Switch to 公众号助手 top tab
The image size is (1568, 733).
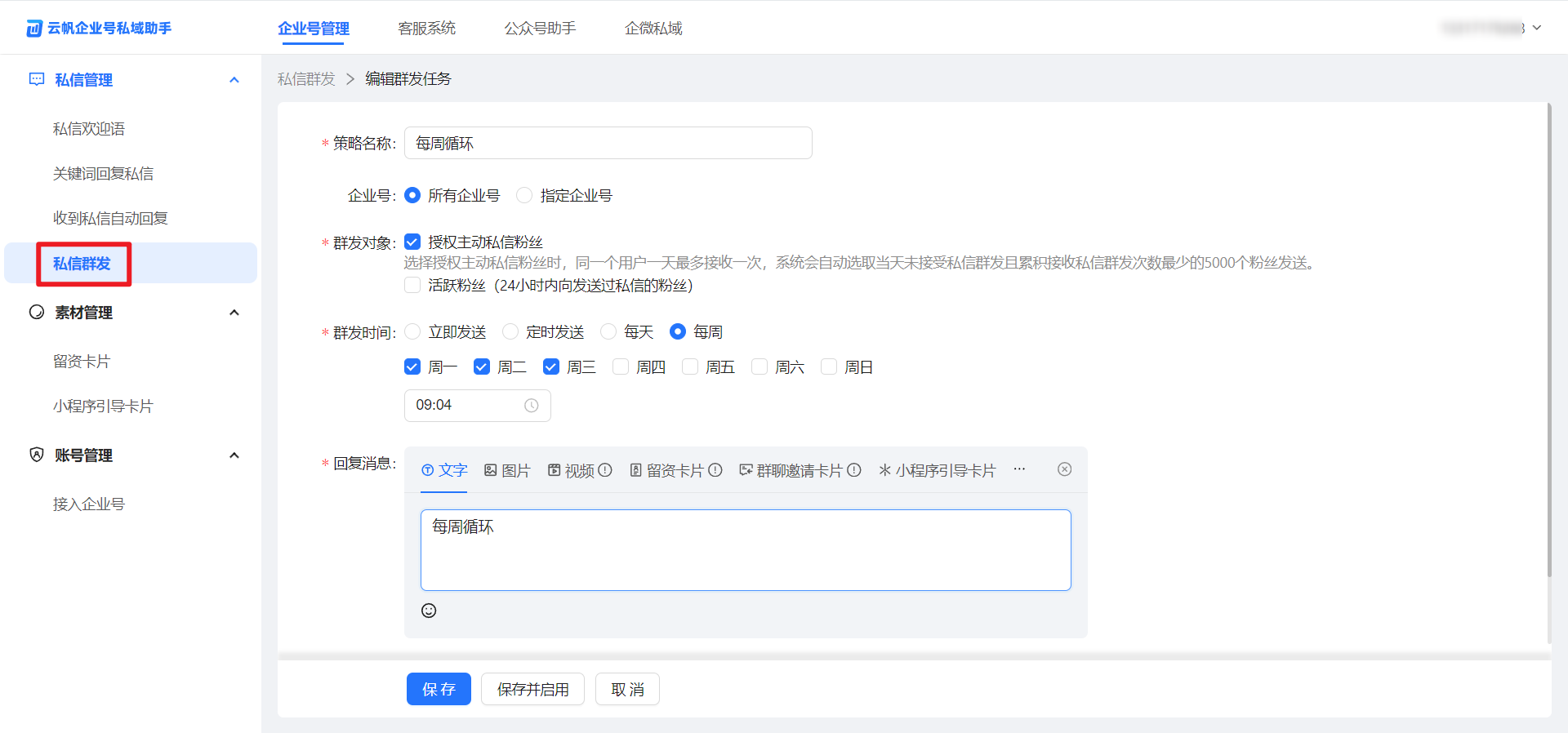[x=540, y=29]
